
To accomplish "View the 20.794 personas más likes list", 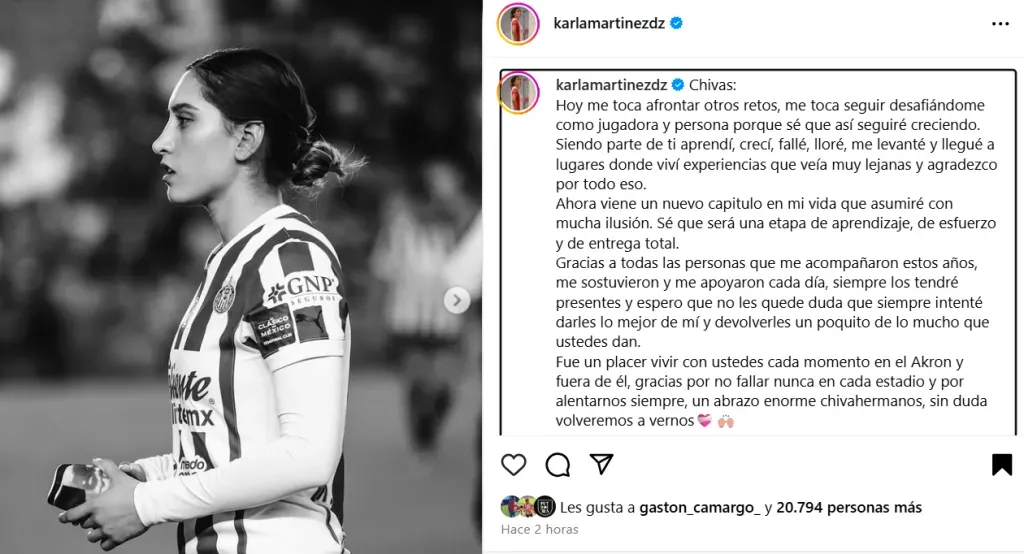I will pos(849,508).
